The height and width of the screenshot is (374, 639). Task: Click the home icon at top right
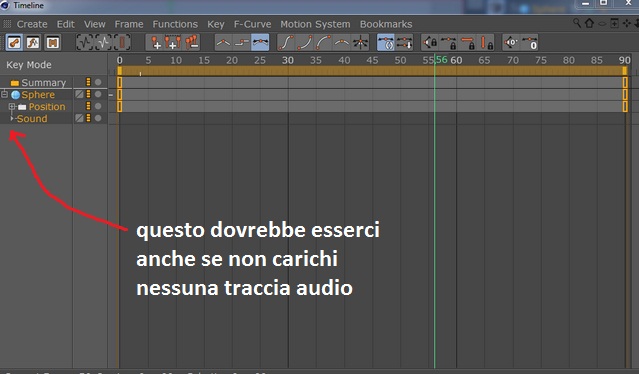point(589,23)
